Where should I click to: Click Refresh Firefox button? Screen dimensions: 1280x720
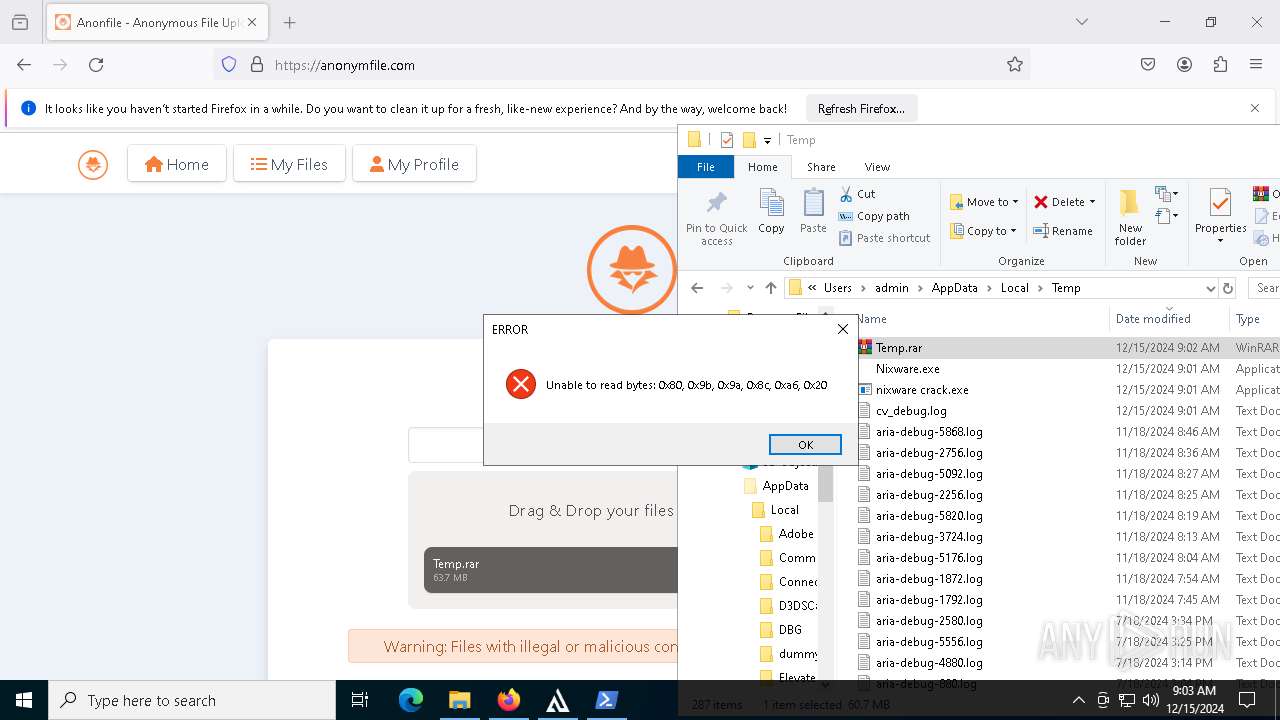861,108
